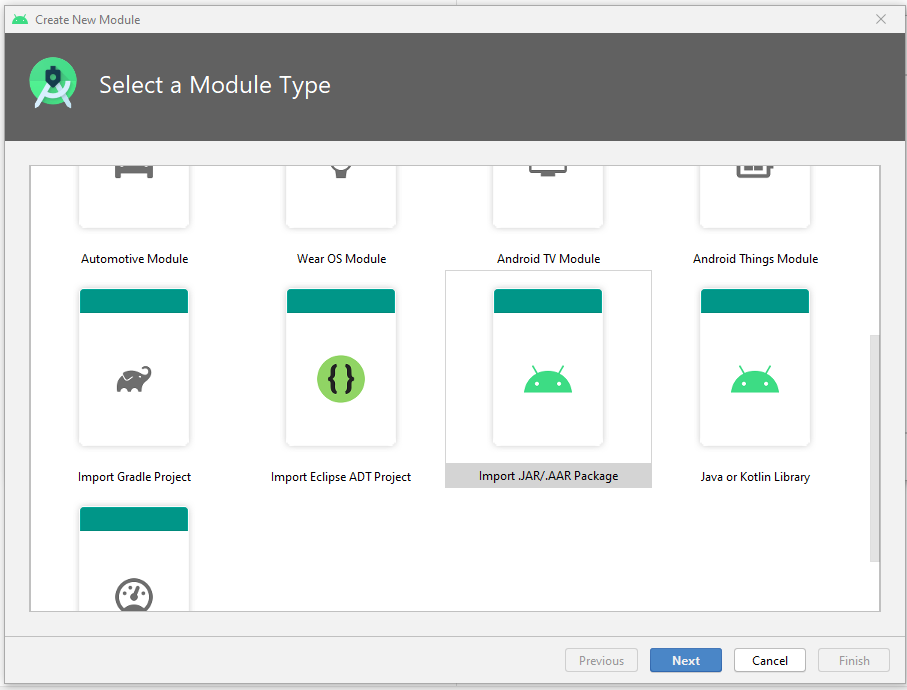Go to the Next wizard step
Image resolution: width=907 pixels, height=690 pixels.
(x=685, y=661)
